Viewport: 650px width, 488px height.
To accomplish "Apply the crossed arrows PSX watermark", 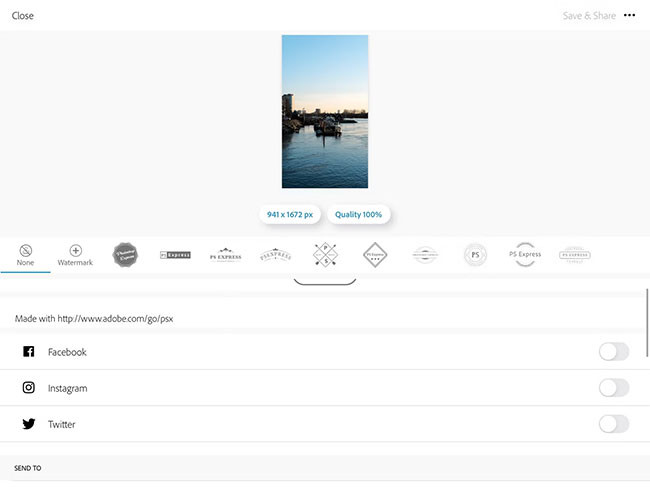I will pyautogui.click(x=325, y=254).
